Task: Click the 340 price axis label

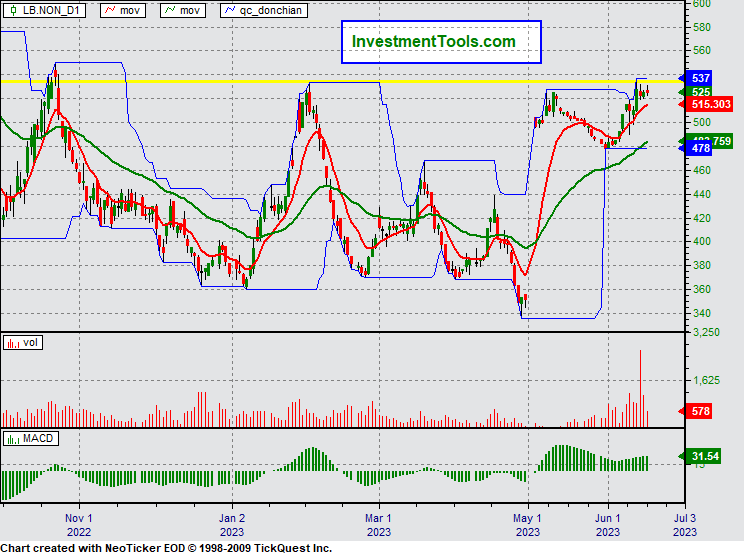Action: (x=701, y=313)
